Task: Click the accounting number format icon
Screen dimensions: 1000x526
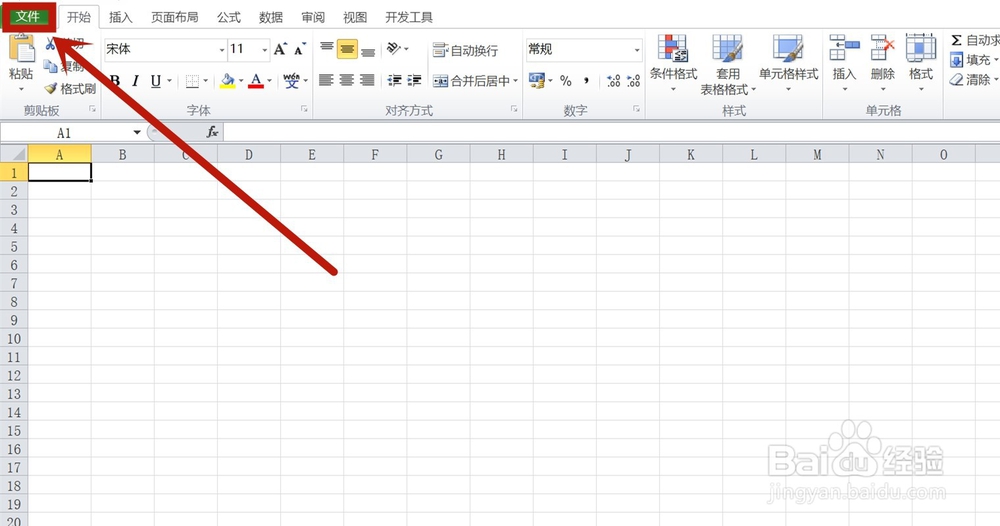Action: (536, 81)
